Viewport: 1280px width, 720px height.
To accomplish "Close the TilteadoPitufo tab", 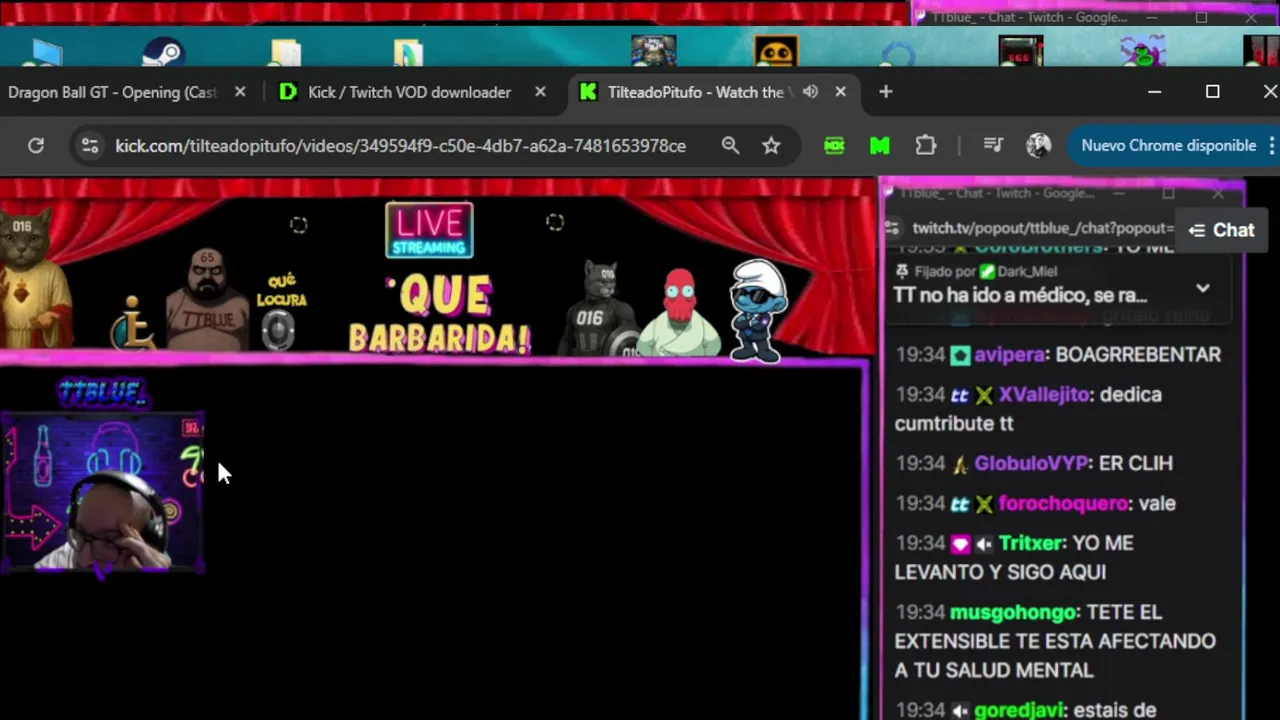I will pos(840,92).
